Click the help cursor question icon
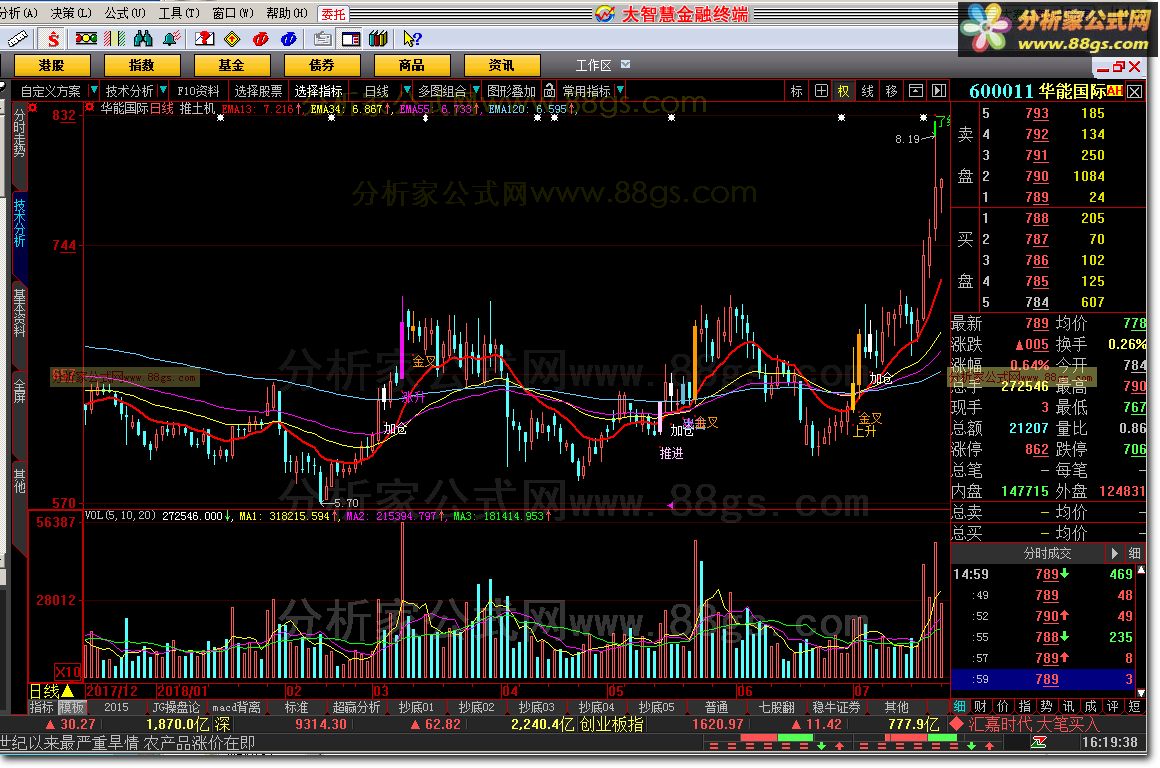Screen dimensions: 1160x768 [412, 38]
